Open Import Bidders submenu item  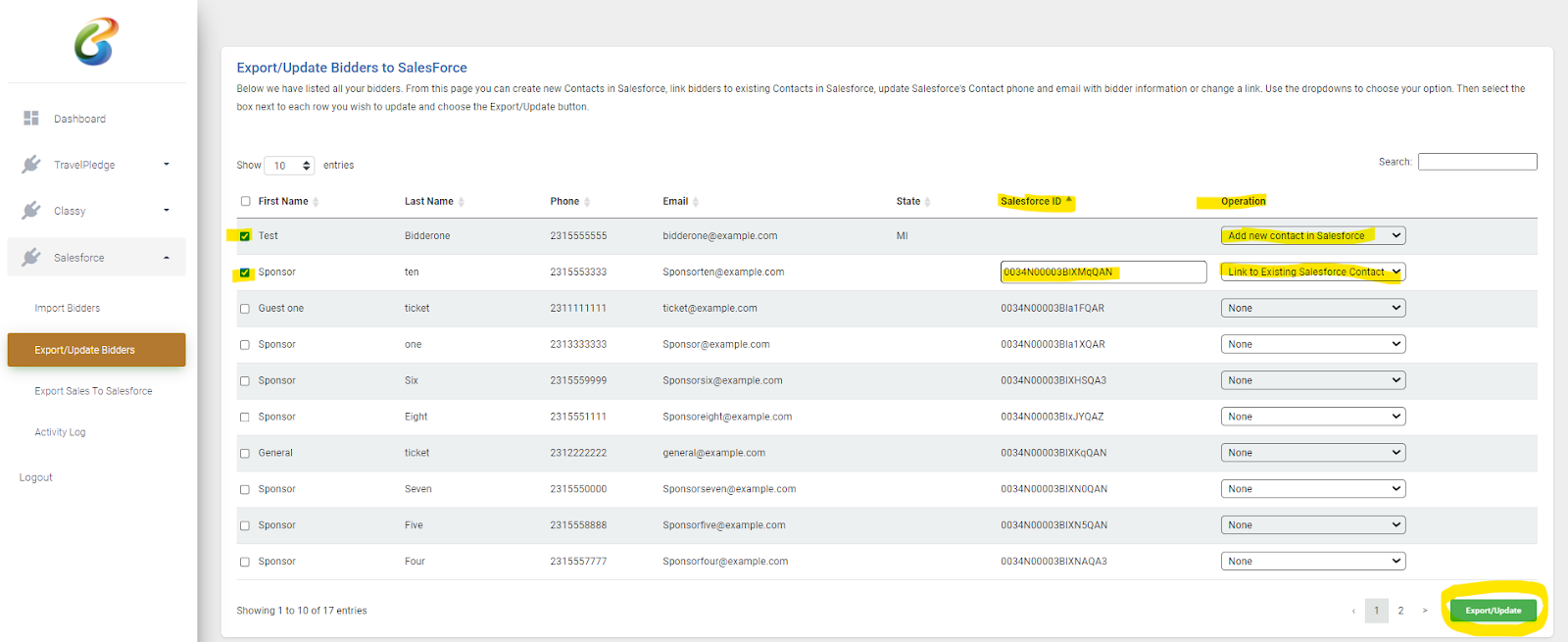[68, 308]
